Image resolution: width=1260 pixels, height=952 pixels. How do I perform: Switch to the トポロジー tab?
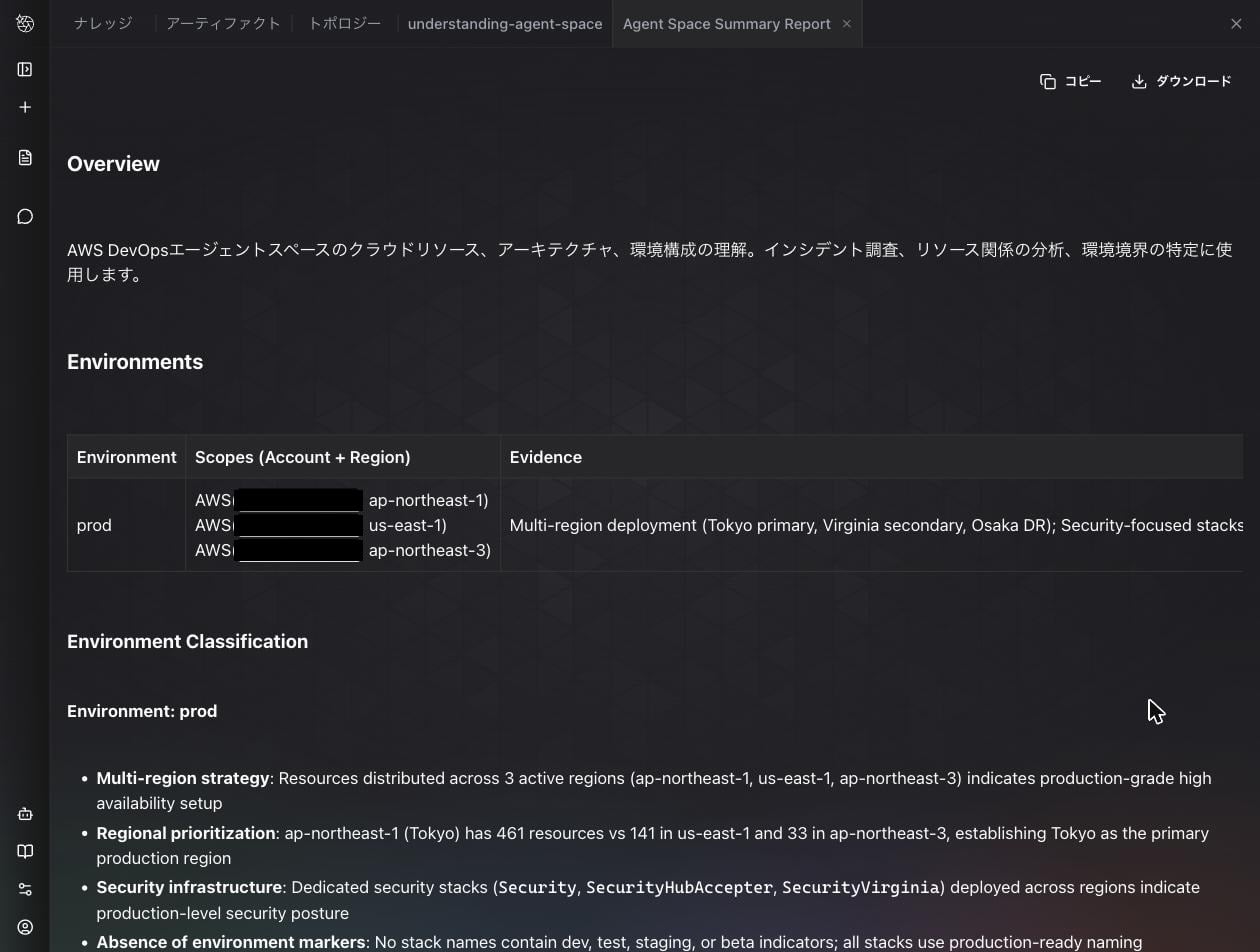[x=344, y=24]
